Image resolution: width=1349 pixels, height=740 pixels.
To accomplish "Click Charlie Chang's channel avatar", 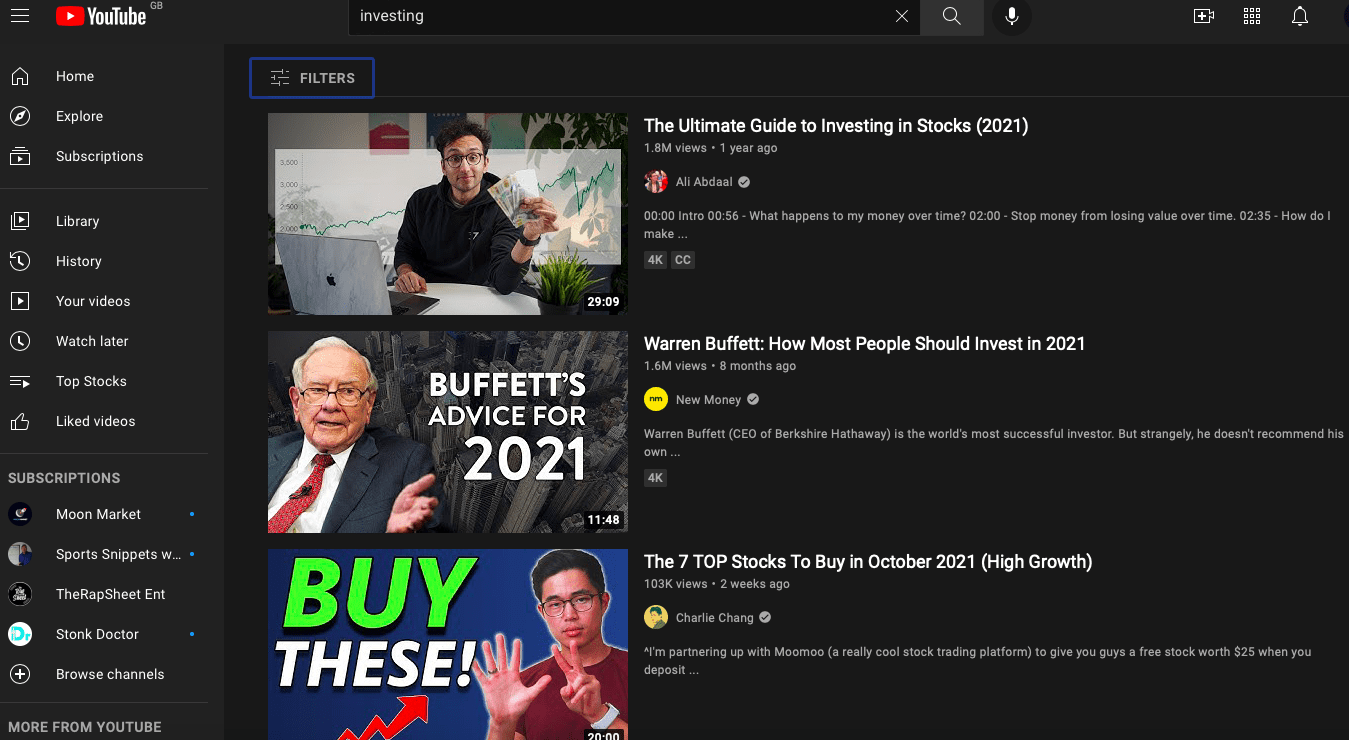I will click(x=656, y=618).
